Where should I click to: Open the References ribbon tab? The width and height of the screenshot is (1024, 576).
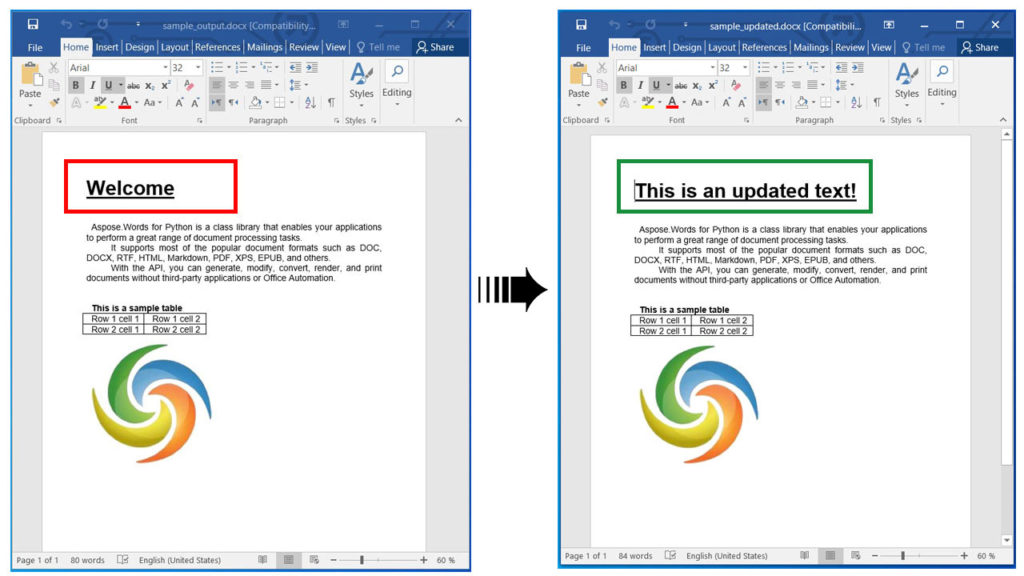219,47
